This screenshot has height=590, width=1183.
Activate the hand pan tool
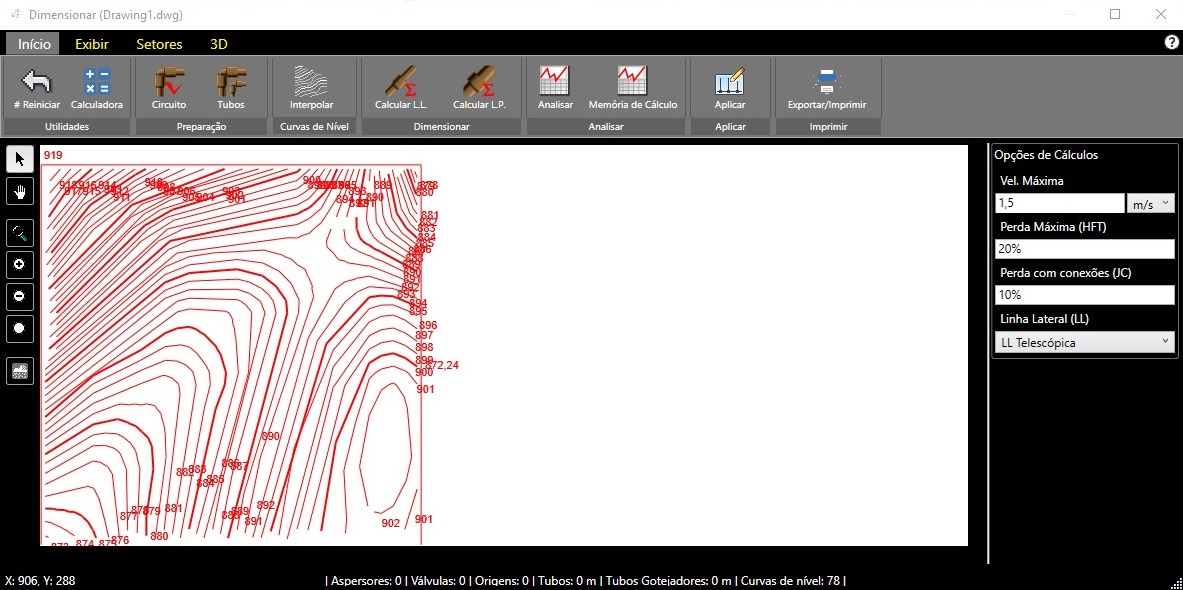(x=20, y=192)
